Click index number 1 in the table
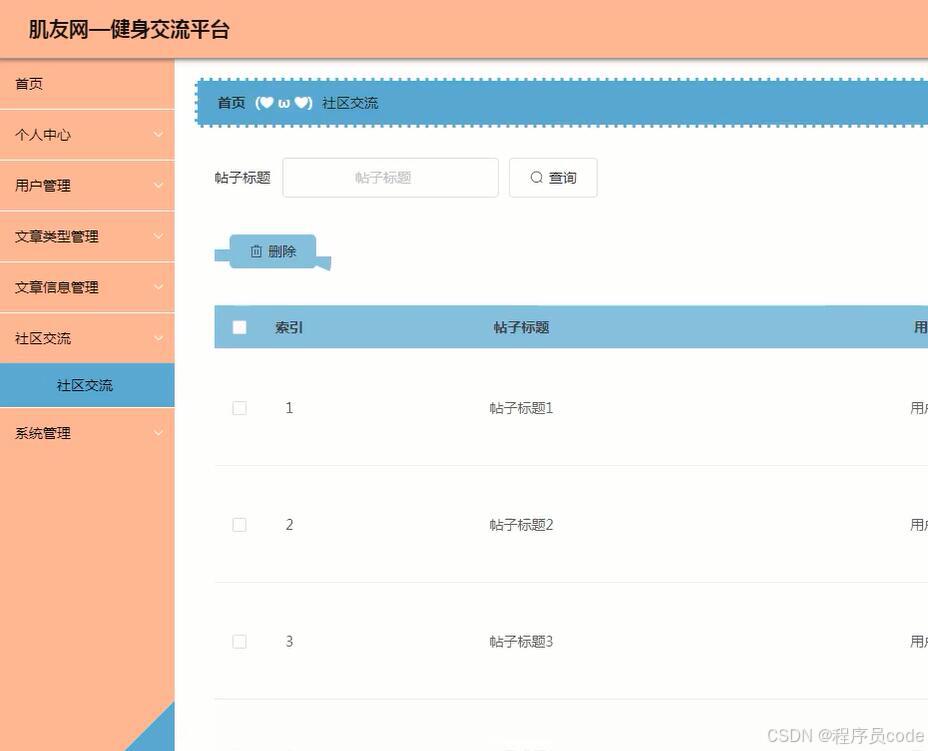Image resolution: width=928 pixels, height=751 pixels. point(289,408)
